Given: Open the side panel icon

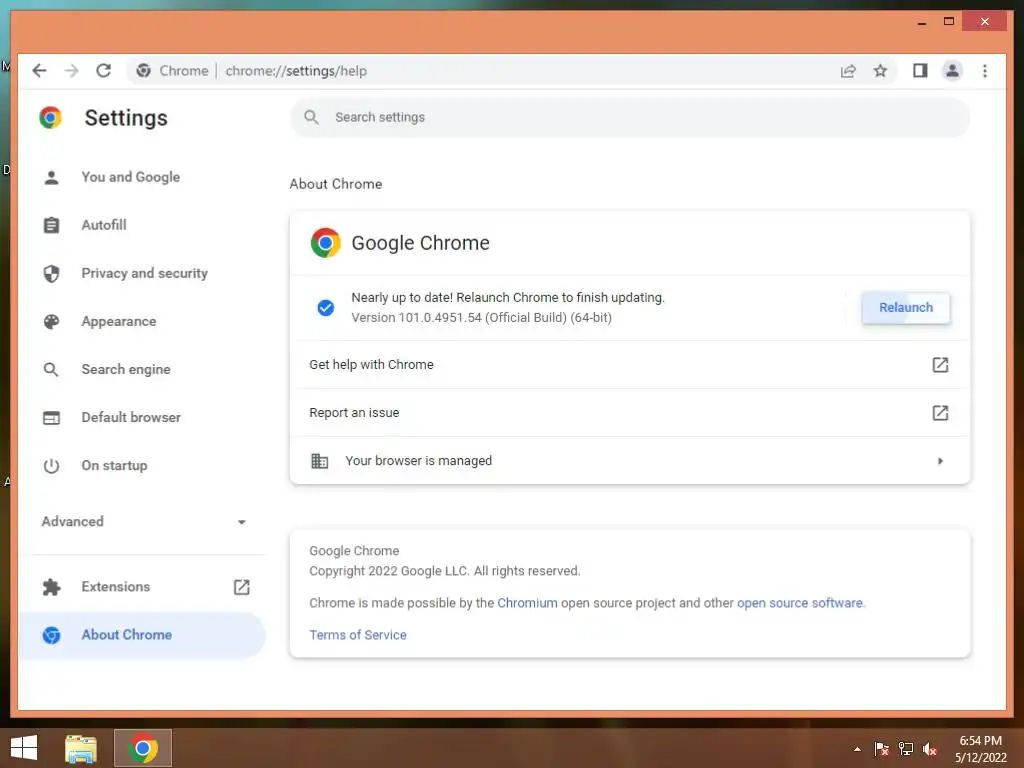Looking at the screenshot, I should tap(920, 71).
